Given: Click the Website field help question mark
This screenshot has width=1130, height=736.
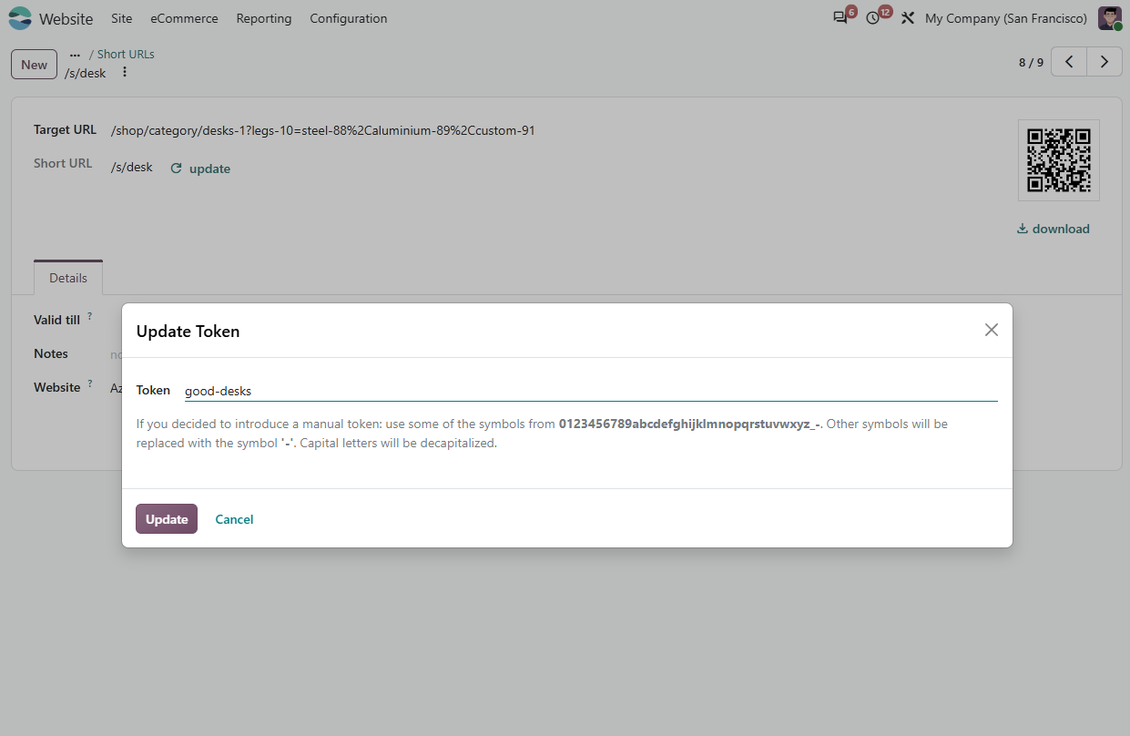Looking at the screenshot, I should (x=90, y=383).
